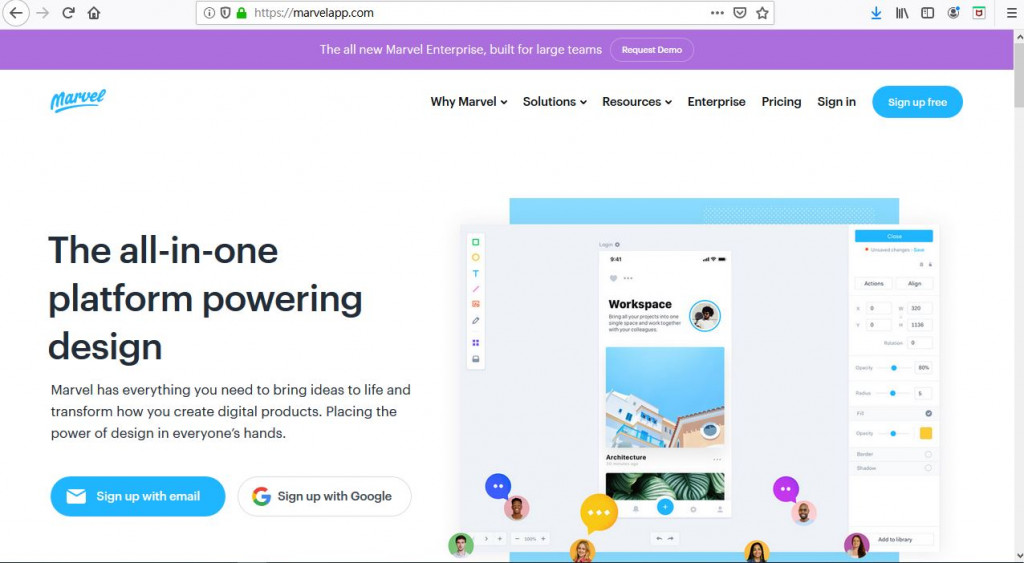Toggle the Fill checkmark in mockup panel

coord(928,413)
